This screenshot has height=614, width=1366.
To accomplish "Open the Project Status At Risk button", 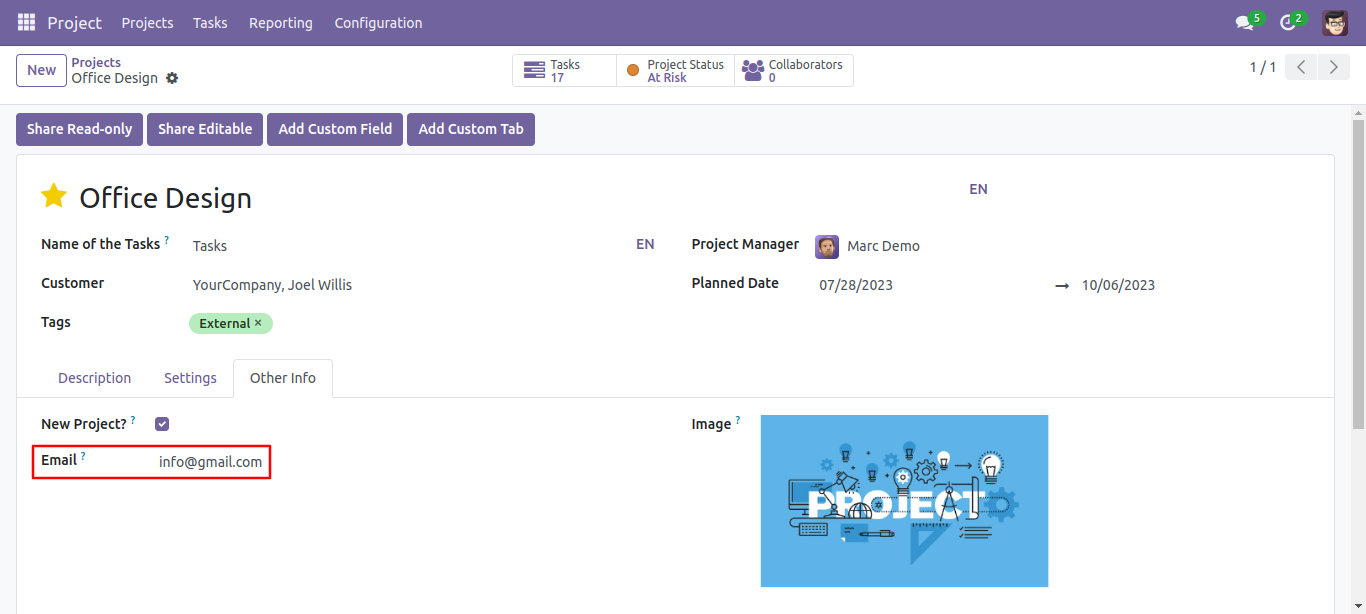I will pos(675,70).
